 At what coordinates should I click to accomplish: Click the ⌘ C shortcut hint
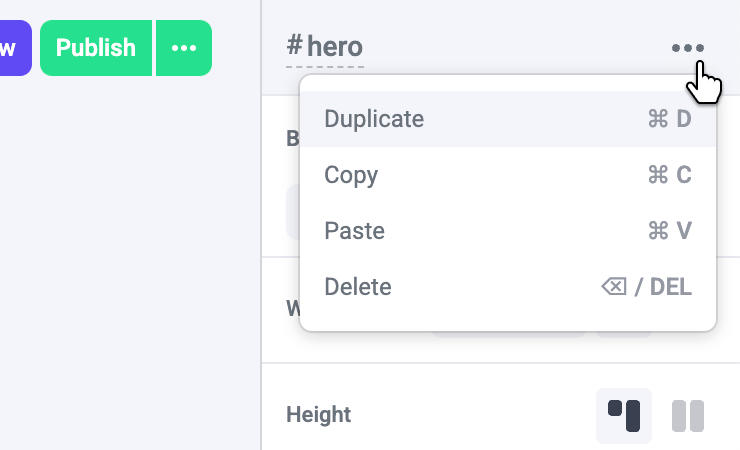(x=669, y=175)
